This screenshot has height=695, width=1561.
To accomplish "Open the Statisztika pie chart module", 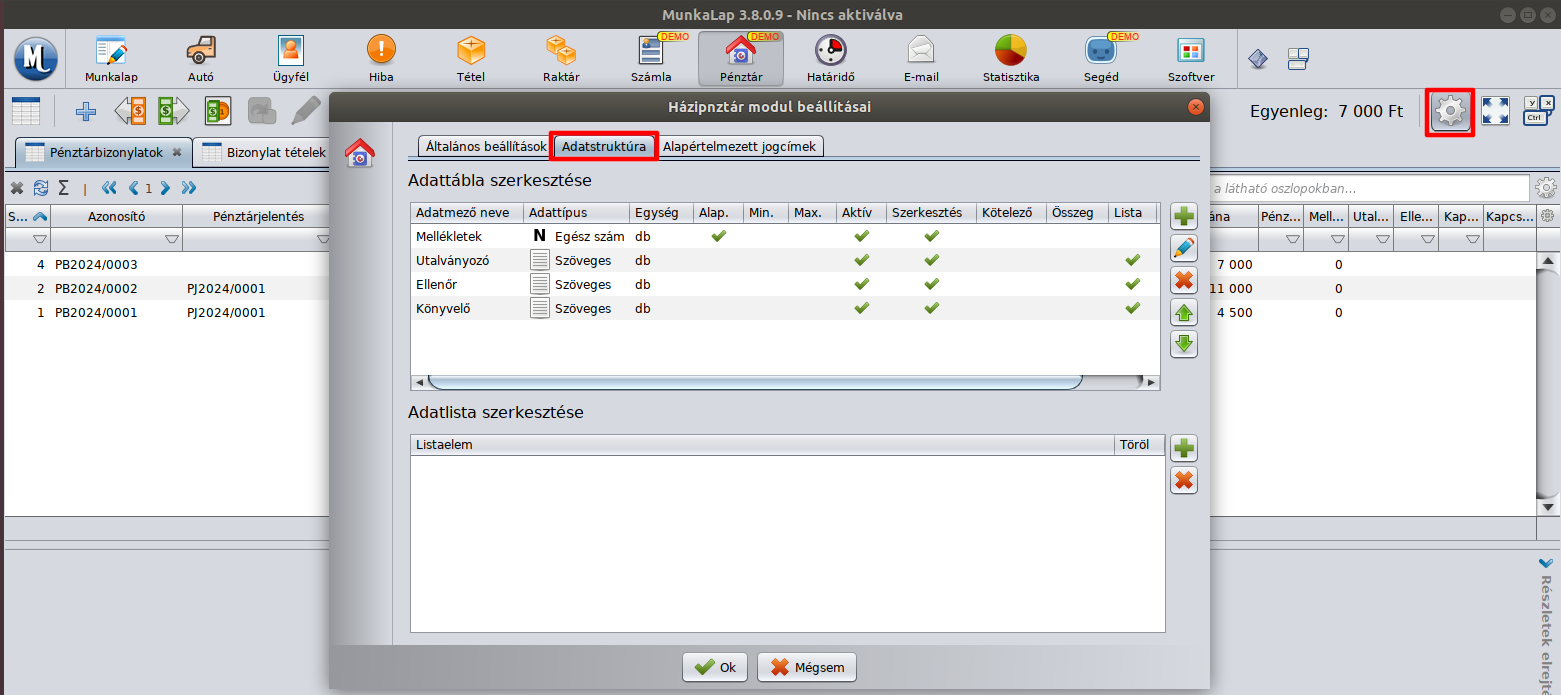I will coord(1010,58).
